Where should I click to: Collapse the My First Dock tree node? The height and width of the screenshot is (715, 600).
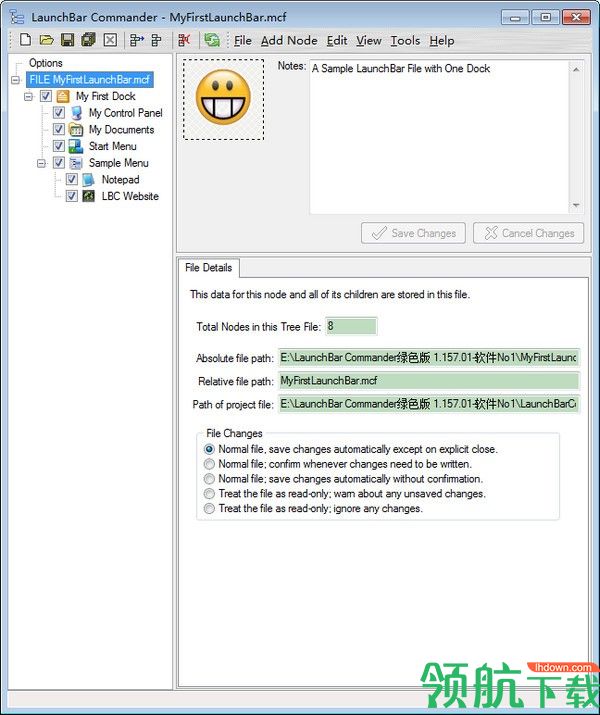(x=29, y=96)
